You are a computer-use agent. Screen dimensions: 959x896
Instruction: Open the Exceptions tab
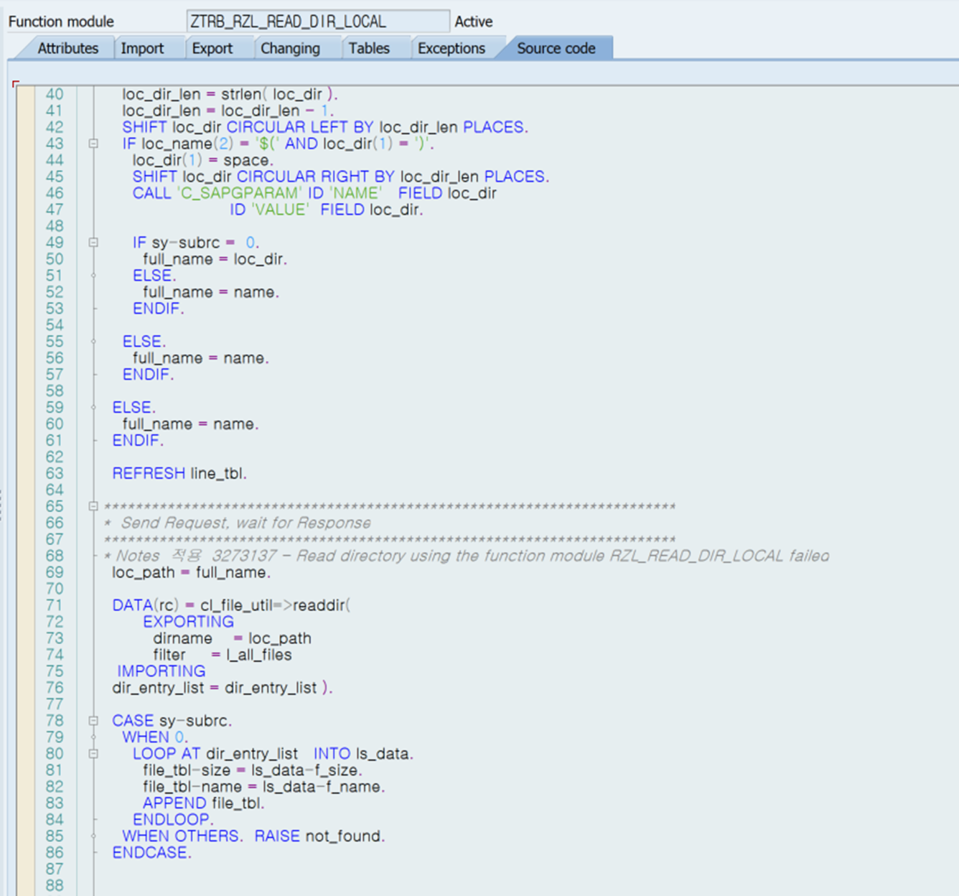[x=451, y=48]
